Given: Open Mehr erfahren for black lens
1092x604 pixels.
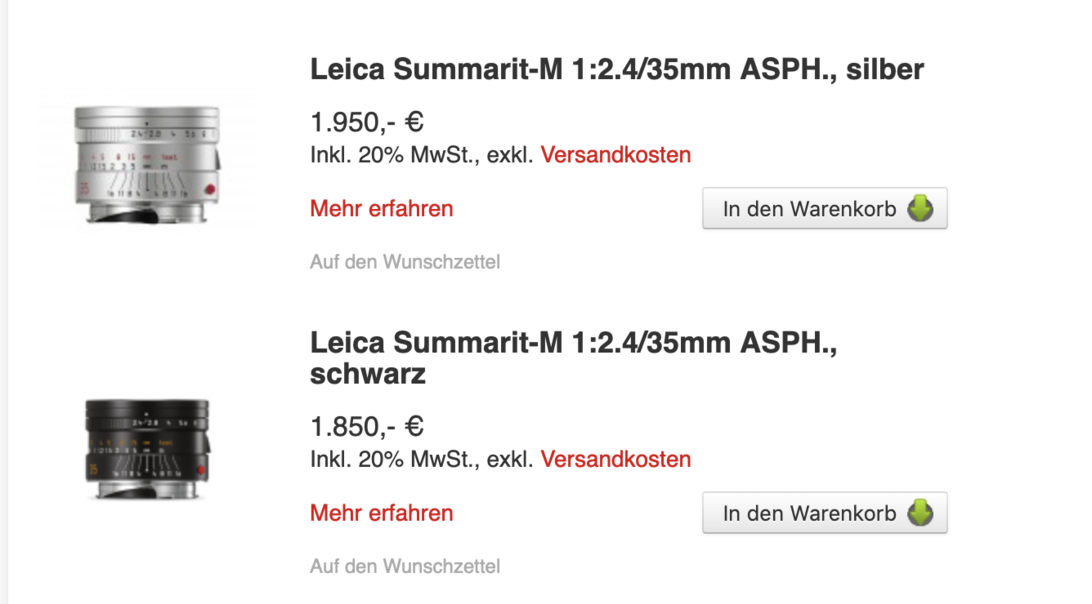Looking at the screenshot, I should [381, 513].
